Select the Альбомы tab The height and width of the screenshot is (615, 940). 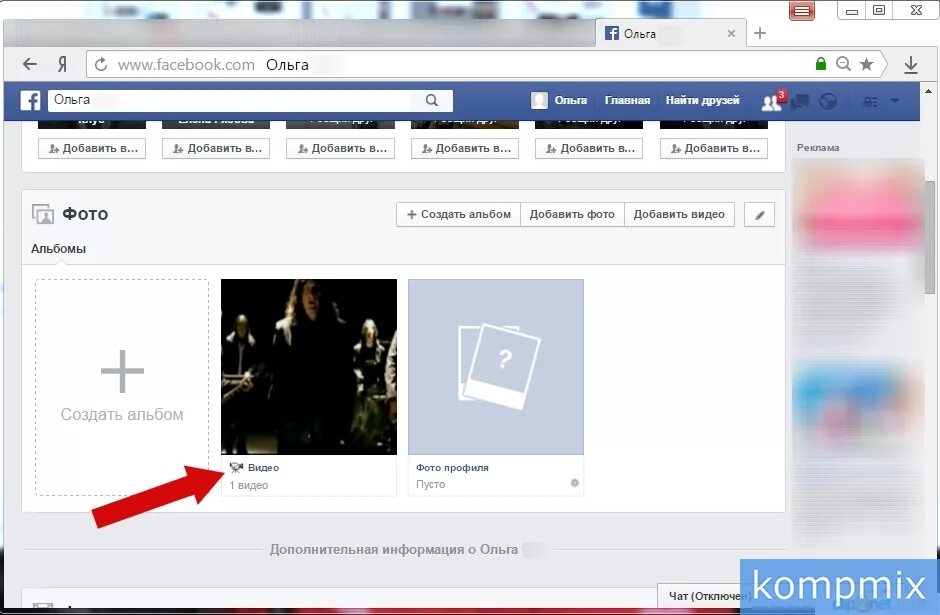[58, 249]
